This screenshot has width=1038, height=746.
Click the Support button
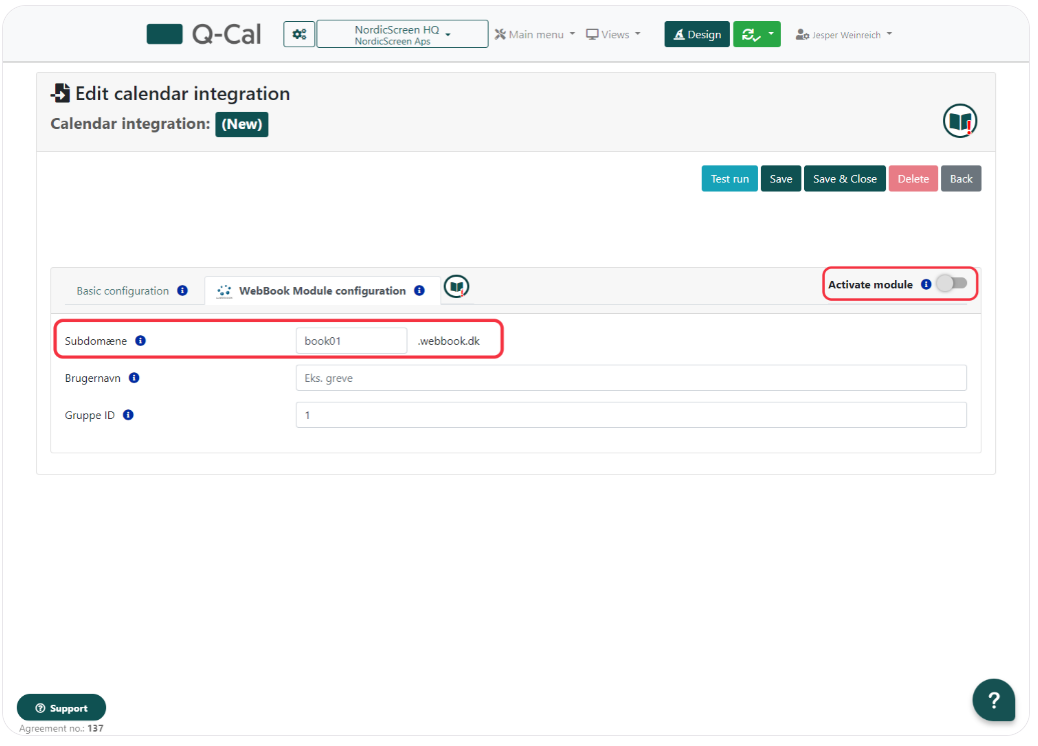click(61, 708)
